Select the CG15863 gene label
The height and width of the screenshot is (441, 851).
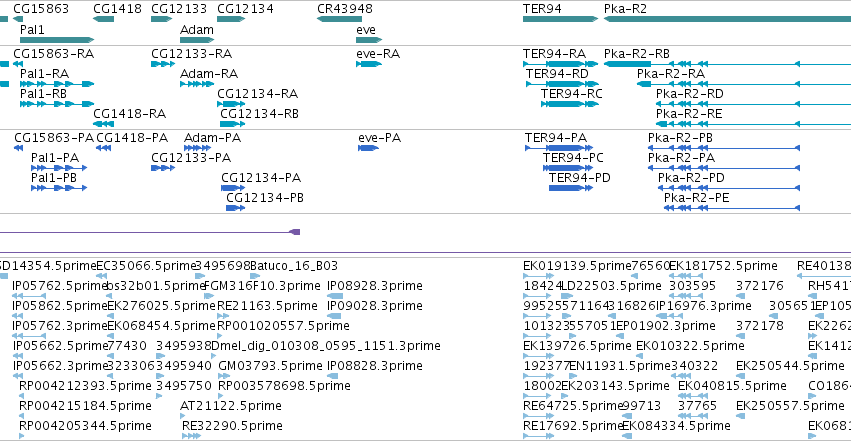pos(41,9)
